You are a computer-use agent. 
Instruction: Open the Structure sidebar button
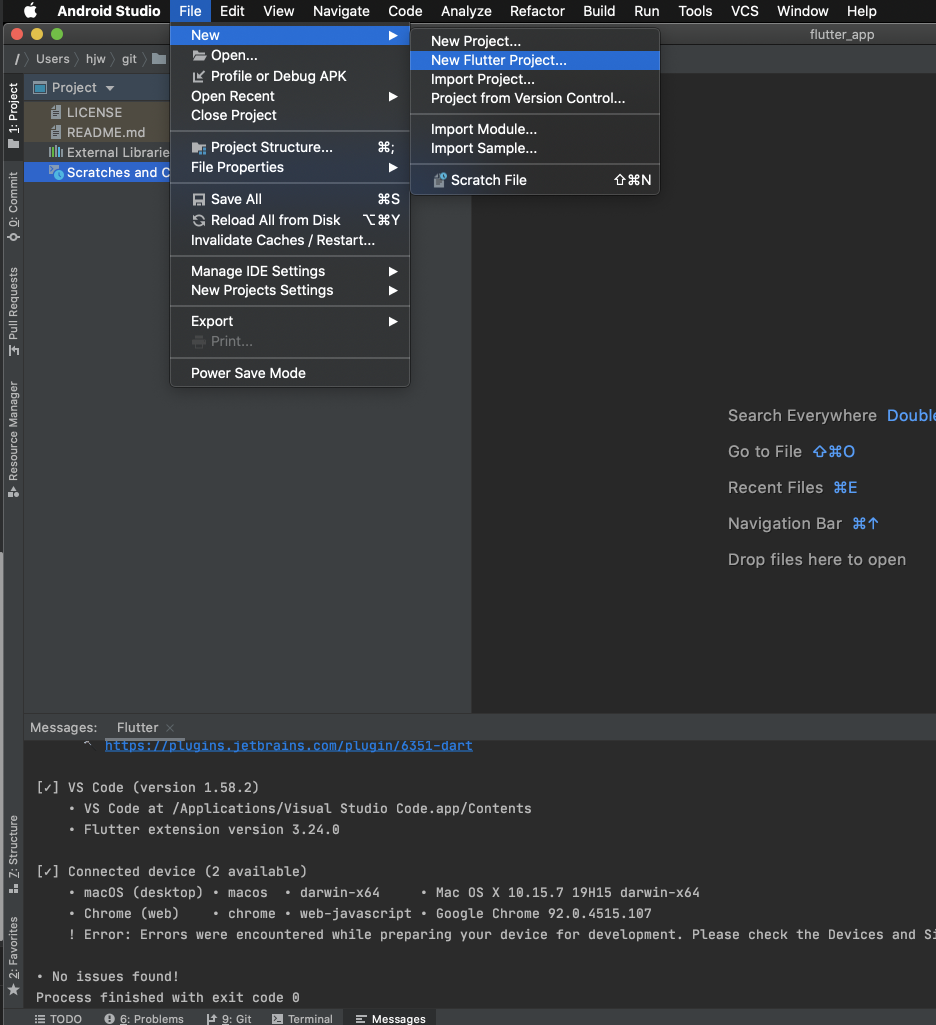[x=13, y=854]
